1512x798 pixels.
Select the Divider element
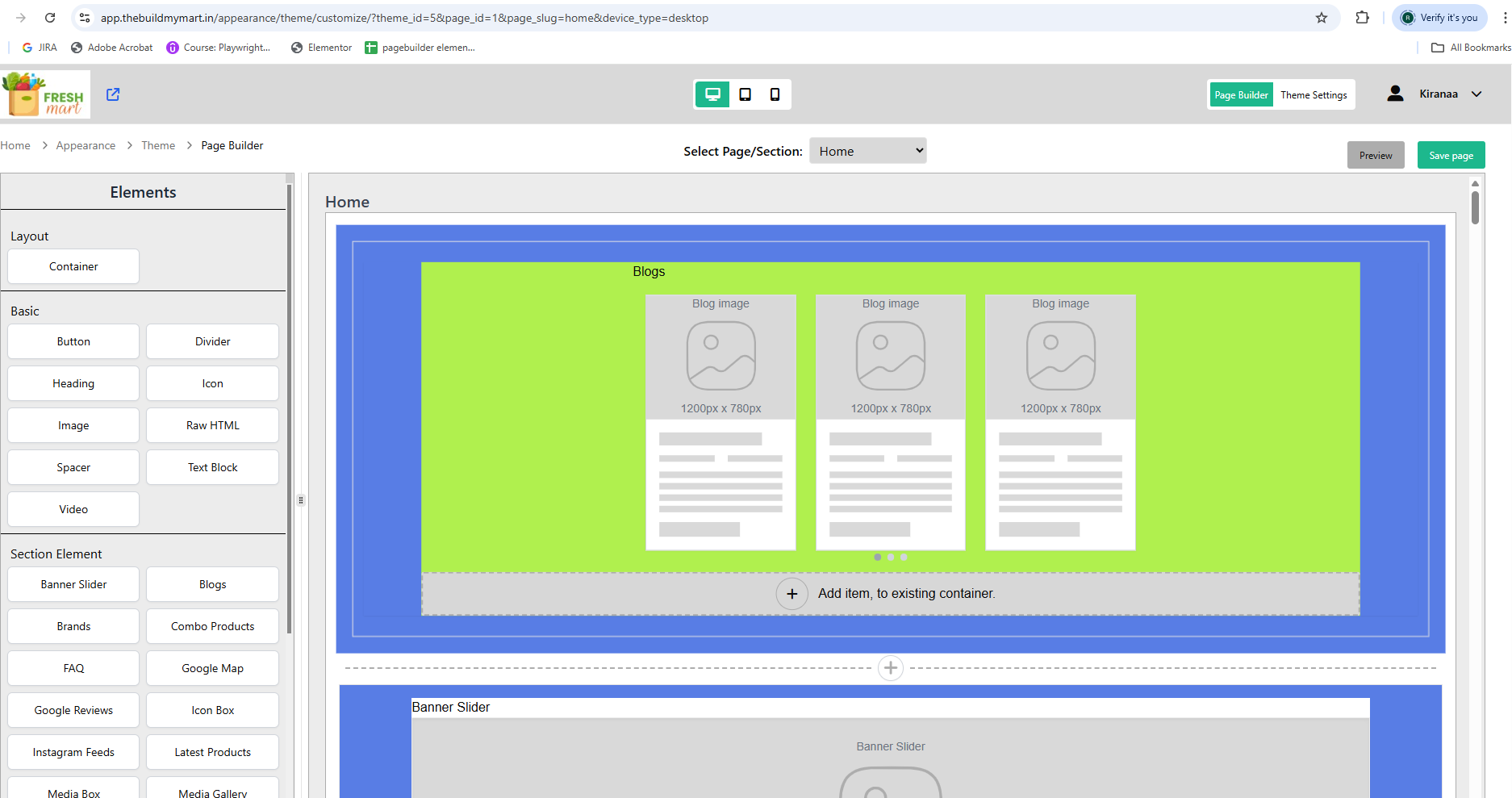213,341
